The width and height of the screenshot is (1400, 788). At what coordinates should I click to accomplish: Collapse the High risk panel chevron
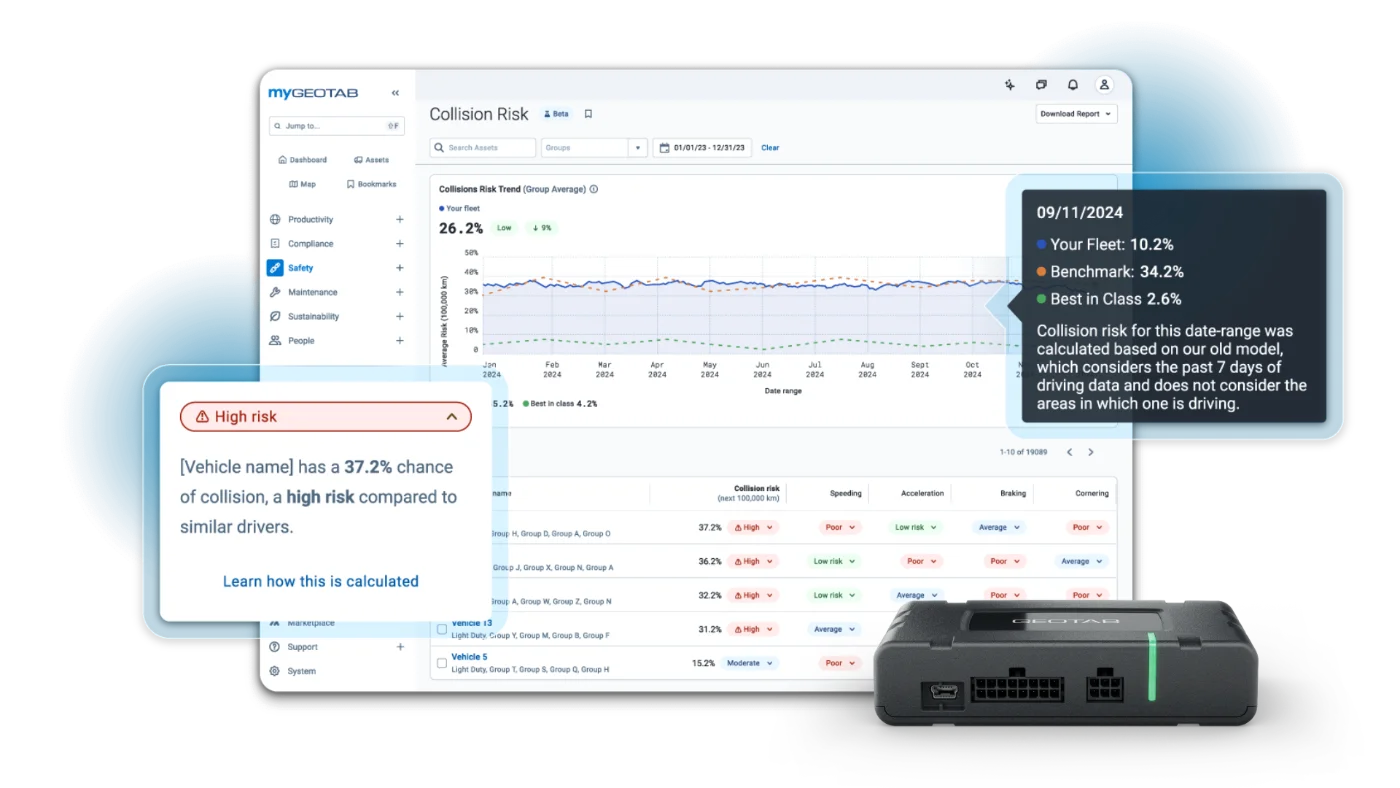click(452, 417)
